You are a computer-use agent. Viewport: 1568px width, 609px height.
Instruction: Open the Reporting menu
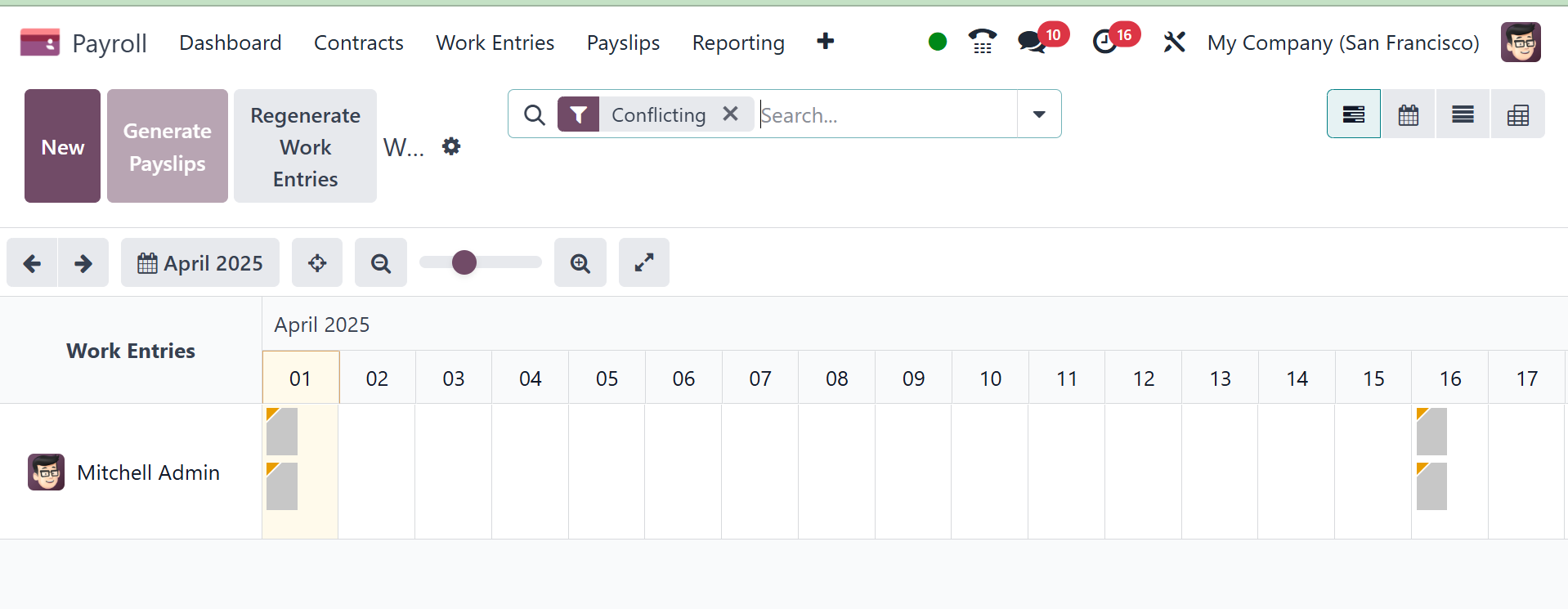[x=738, y=43]
